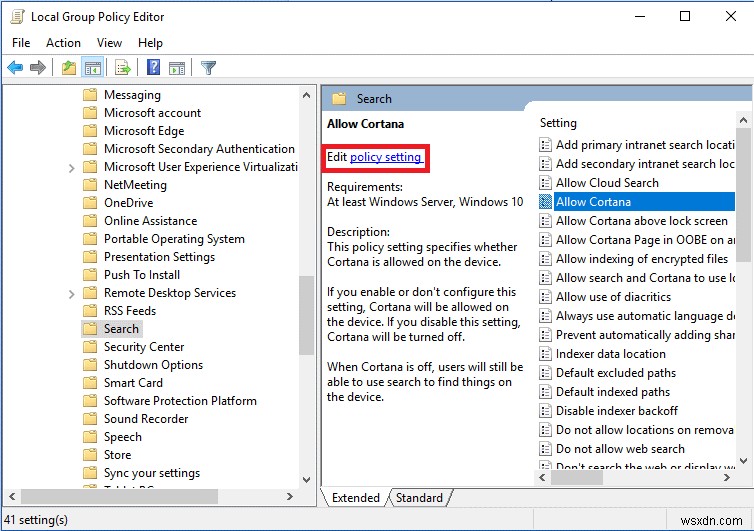Select Portable Operating System folder
Image resolution: width=754 pixels, height=531 pixels.
174,239
